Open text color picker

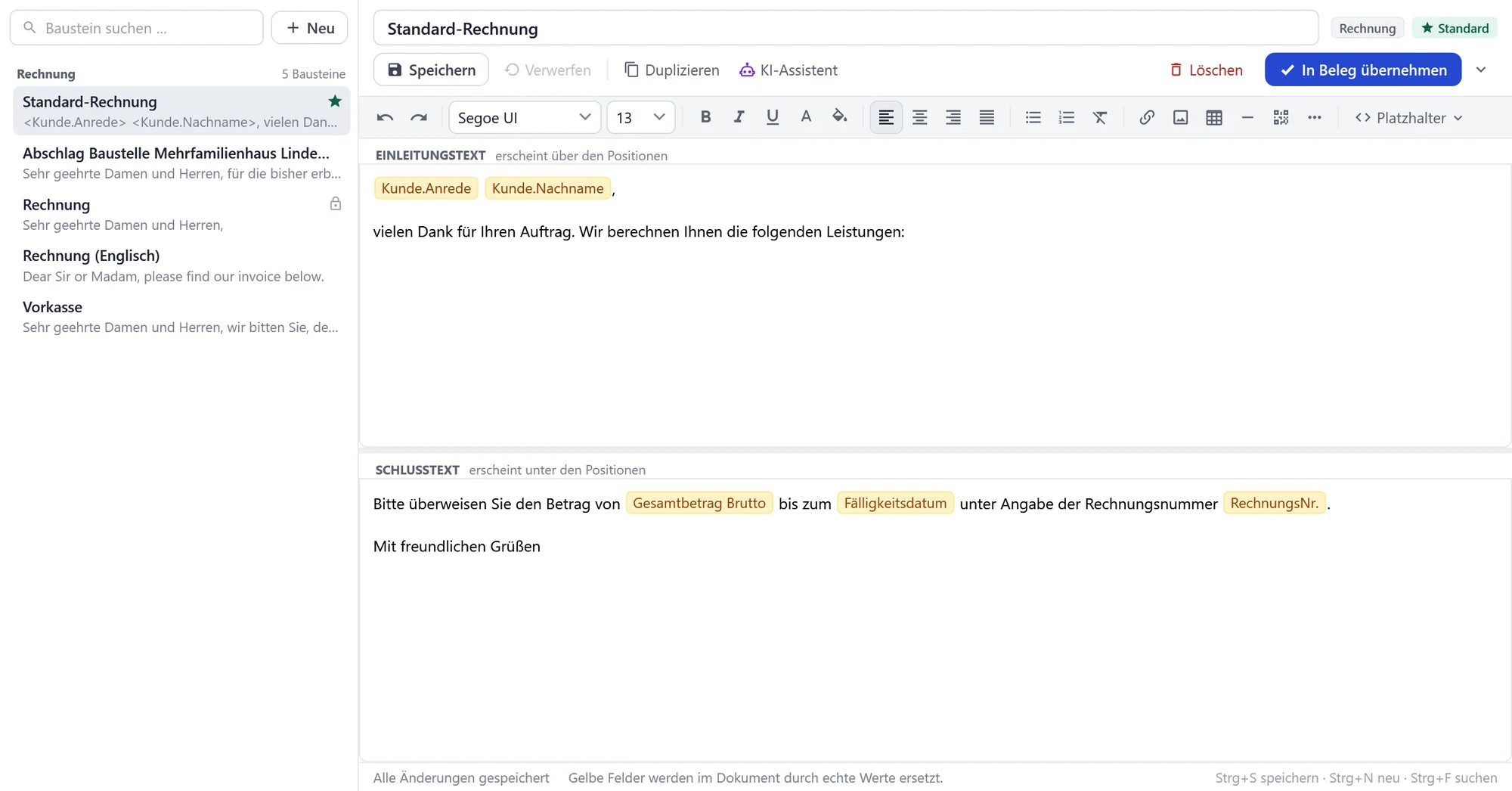[x=806, y=117]
